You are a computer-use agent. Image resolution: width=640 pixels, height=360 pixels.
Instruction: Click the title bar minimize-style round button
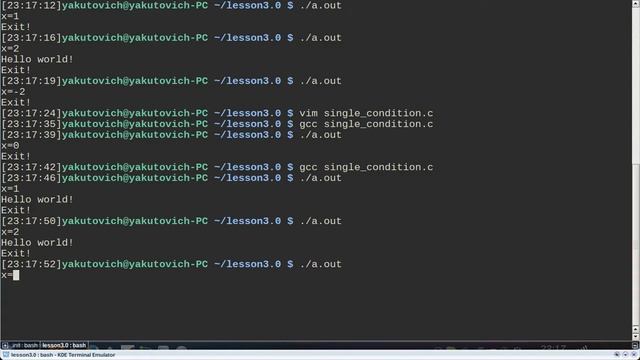[x=625, y=355]
